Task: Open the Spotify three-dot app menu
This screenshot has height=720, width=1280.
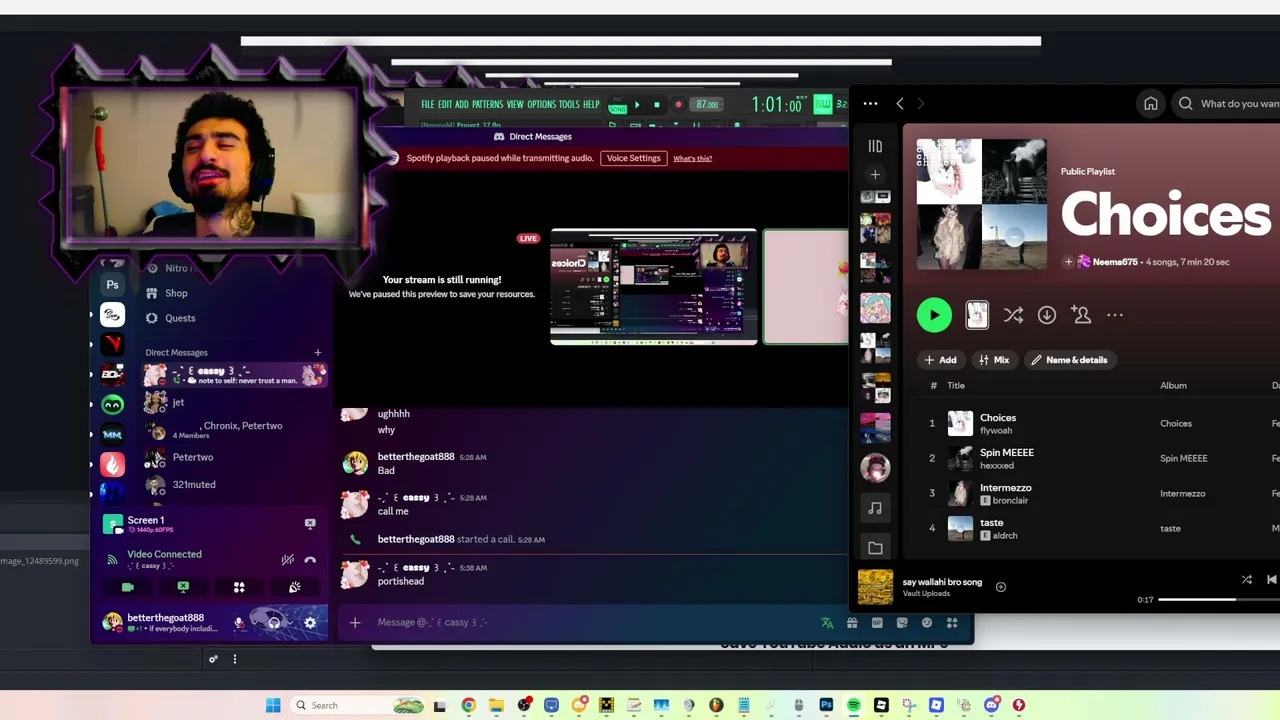Action: click(x=870, y=103)
